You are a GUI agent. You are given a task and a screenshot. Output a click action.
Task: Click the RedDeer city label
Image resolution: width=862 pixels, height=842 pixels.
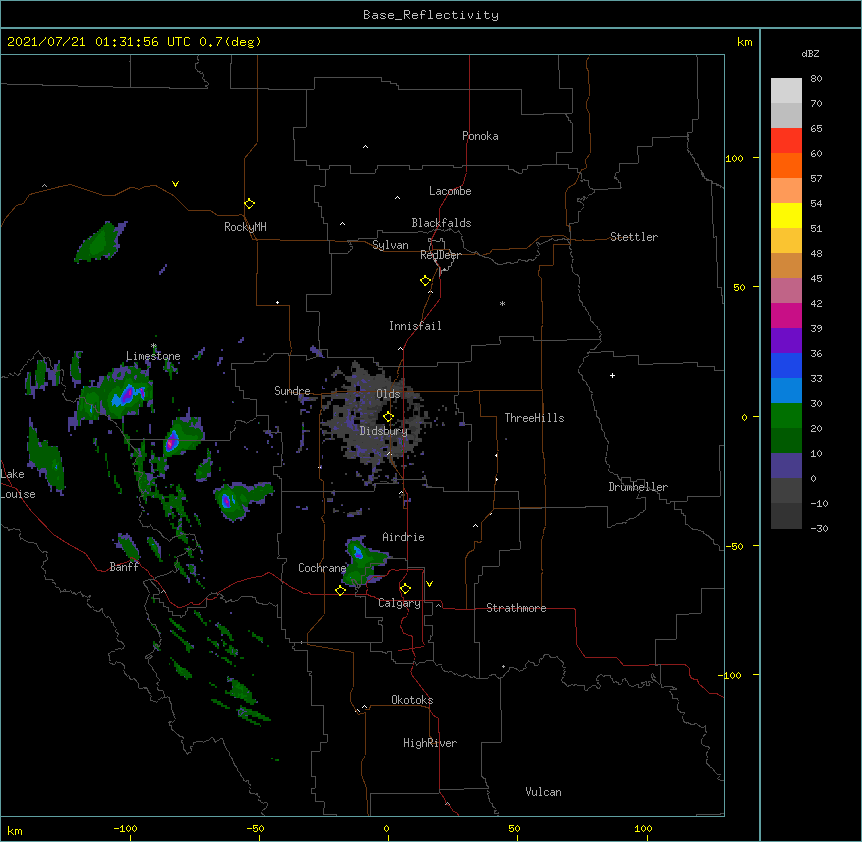(440, 255)
